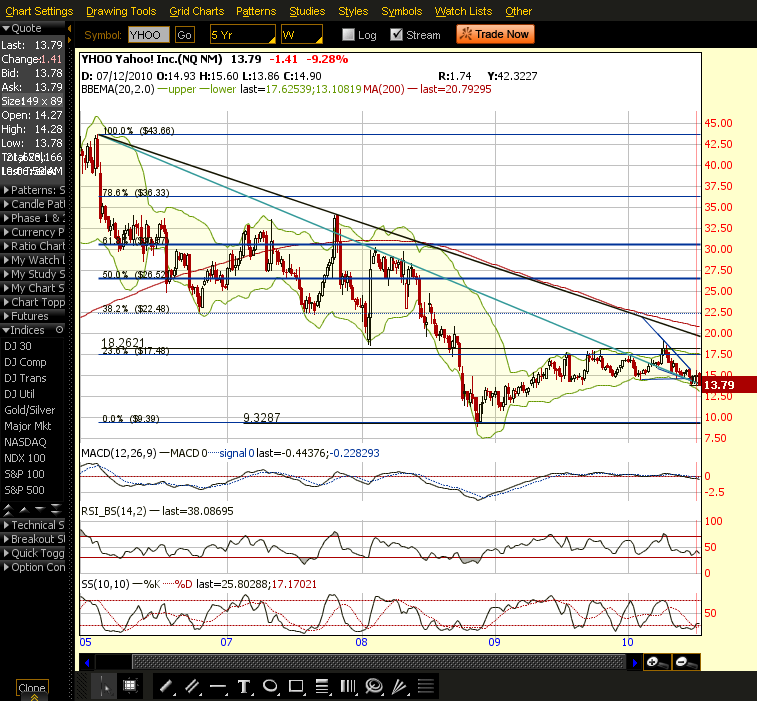Click the Trade Now button
The width and height of the screenshot is (757, 701).
495,34
